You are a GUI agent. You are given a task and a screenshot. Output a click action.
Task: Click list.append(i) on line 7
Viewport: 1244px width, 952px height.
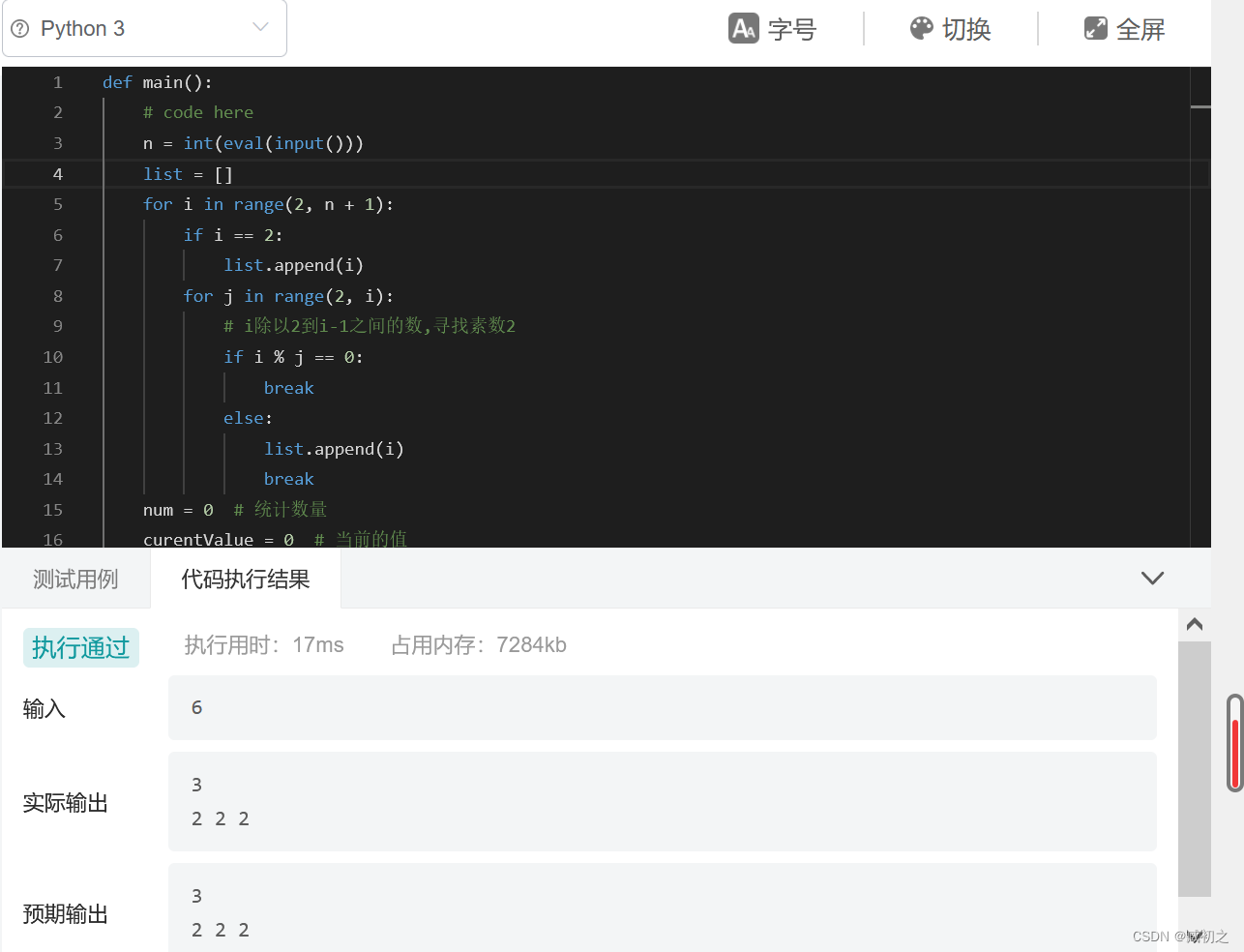point(294,265)
